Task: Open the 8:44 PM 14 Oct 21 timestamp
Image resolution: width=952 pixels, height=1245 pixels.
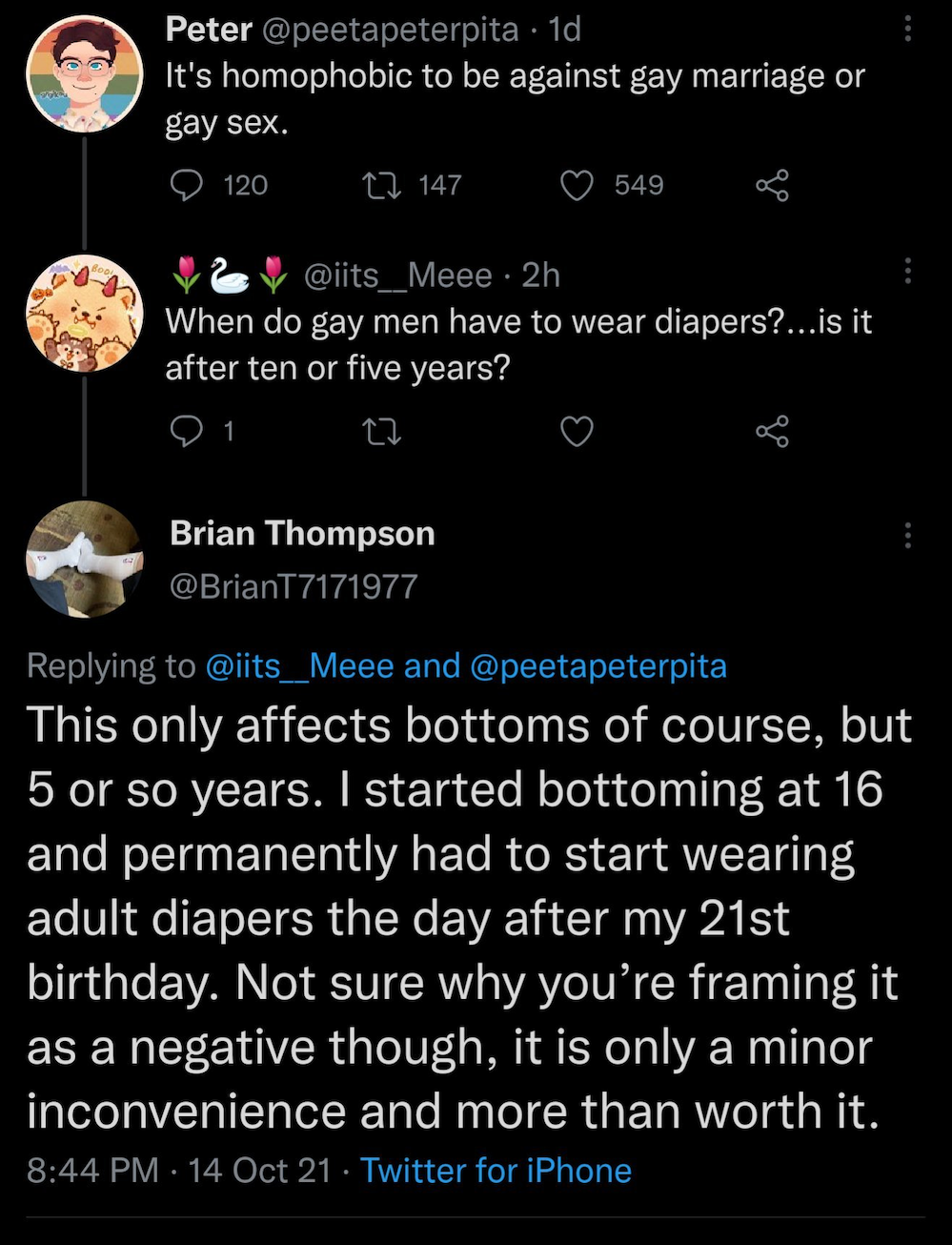Action: [179, 1171]
